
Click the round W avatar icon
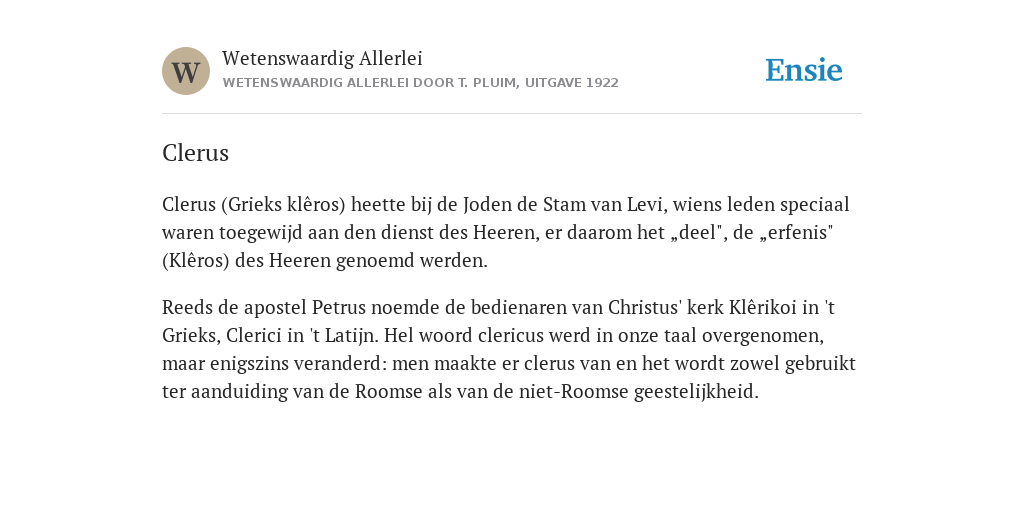point(186,71)
